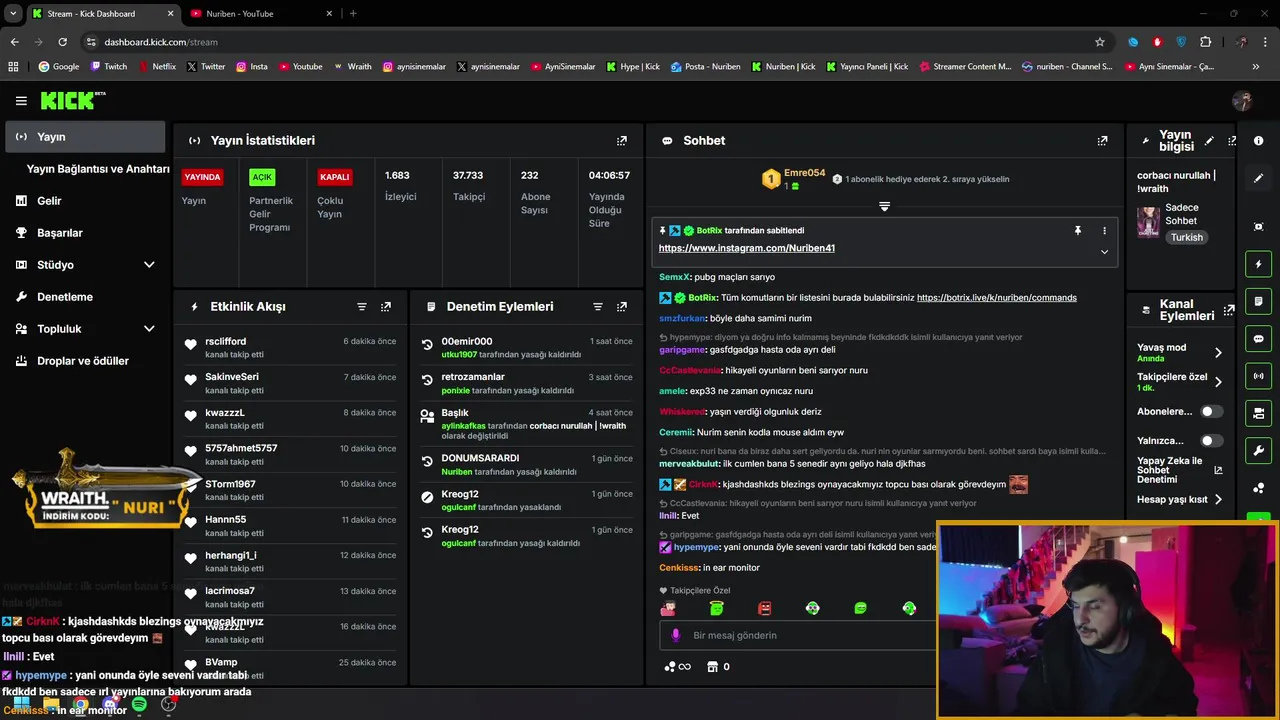Unpin the BotRix pinned message
The width and height of the screenshot is (1280, 720).
pyautogui.click(x=1078, y=231)
